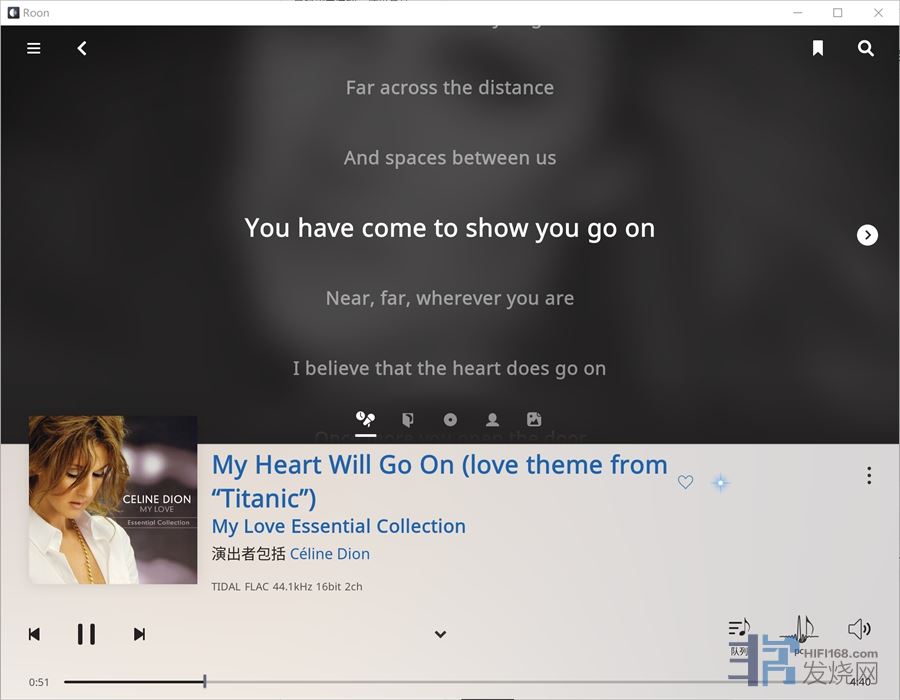Open the bookmarks icon
The width and height of the screenshot is (900, 700).
(x=818, y=48)
